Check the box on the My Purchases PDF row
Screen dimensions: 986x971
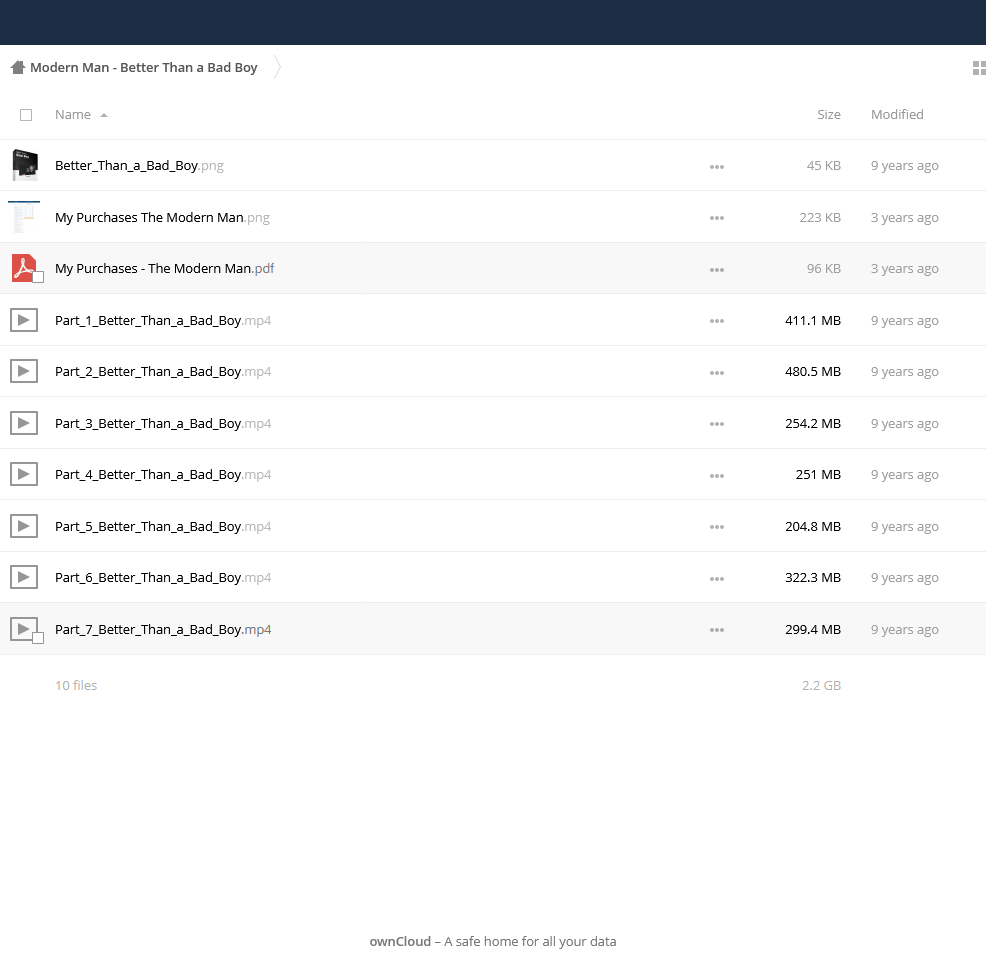coord(38,277)
